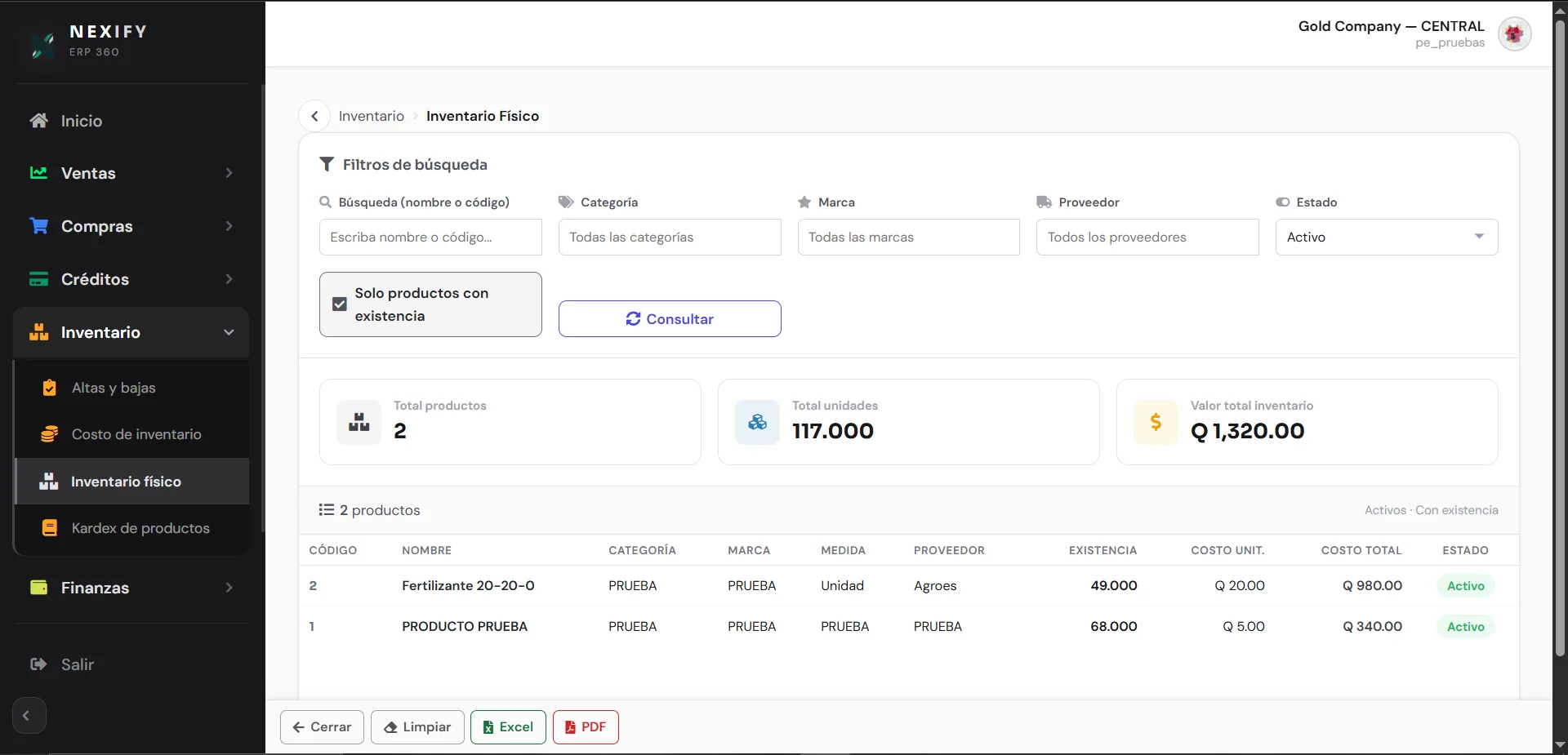Click the Créditos card icon
This screenshot has width=1568, height=755.
38,279
